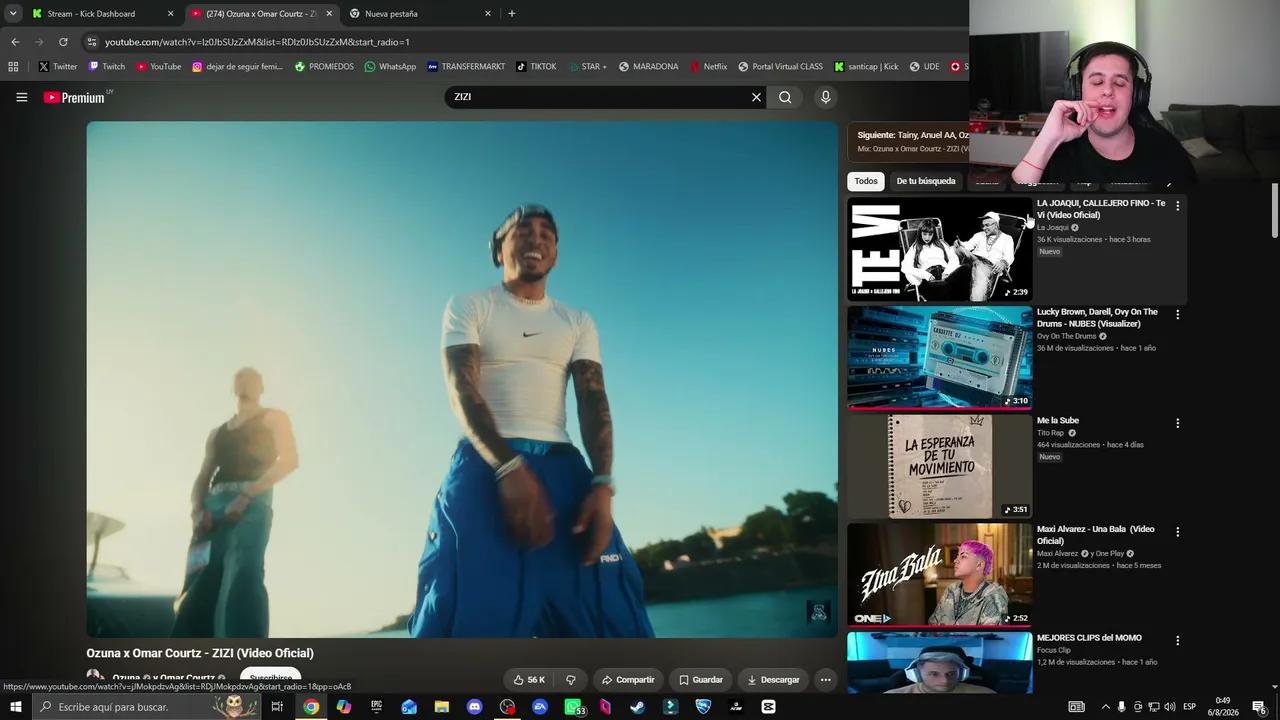The height and width of the screenshot is (720, 1280).
Task: Open the MARADONA bookmark
Action: pyautogui.click(x=648, y=67)
